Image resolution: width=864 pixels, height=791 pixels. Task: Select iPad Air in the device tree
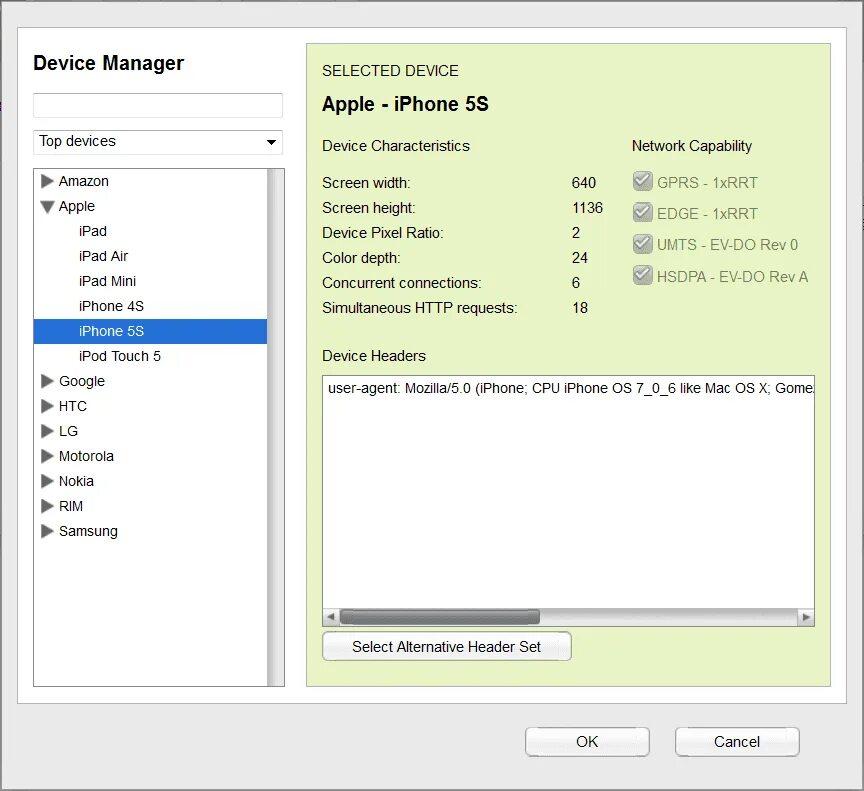[x=103, y=256]
